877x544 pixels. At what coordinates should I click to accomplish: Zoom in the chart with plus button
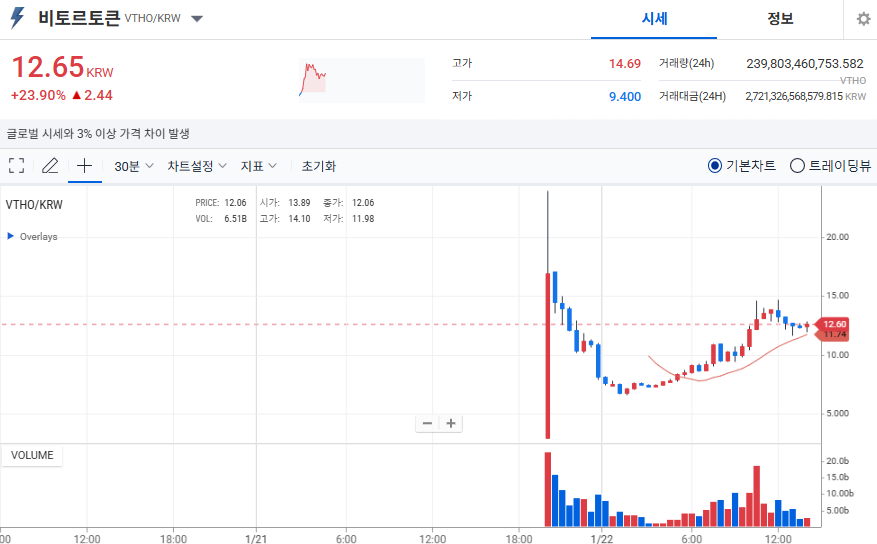coord(451,423)
